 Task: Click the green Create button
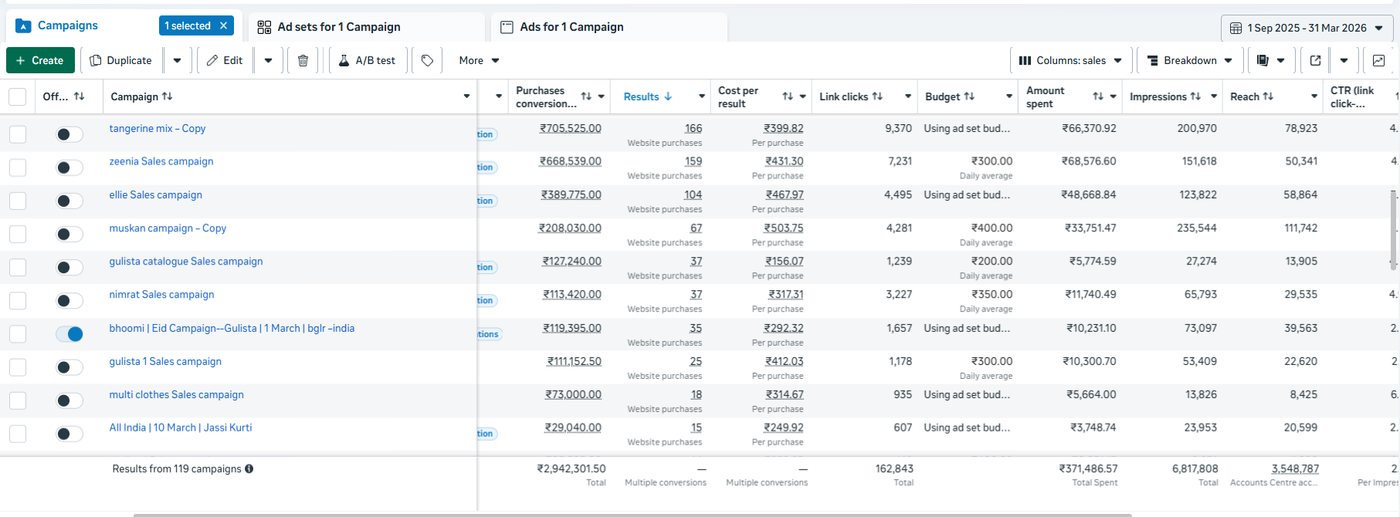pyautogui.click(x=40, y=60)
